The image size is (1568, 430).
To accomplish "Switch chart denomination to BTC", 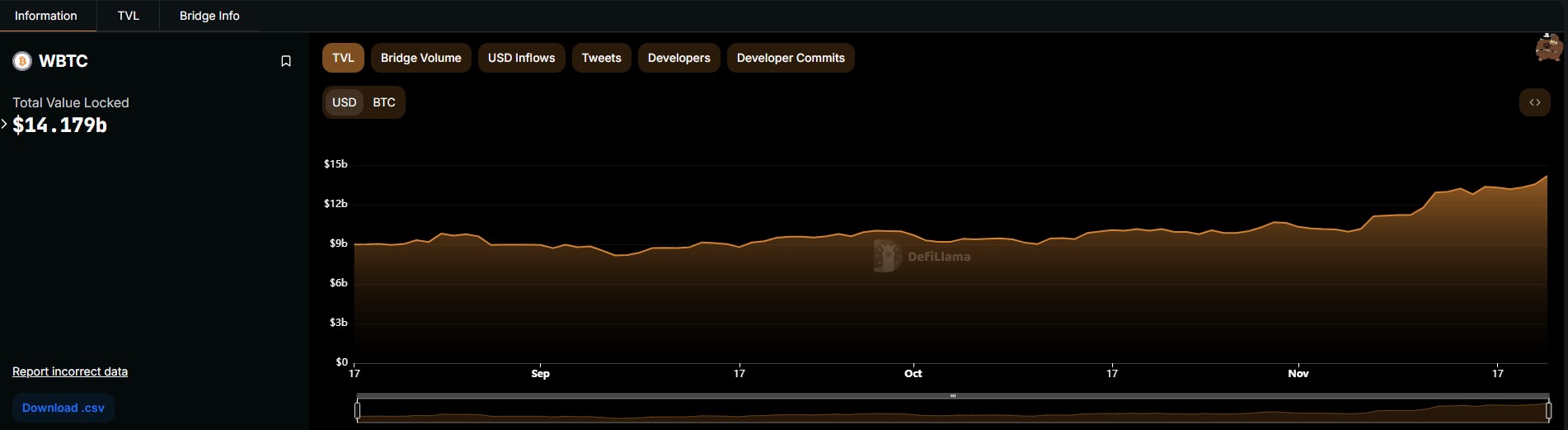I will coord(383,102).
